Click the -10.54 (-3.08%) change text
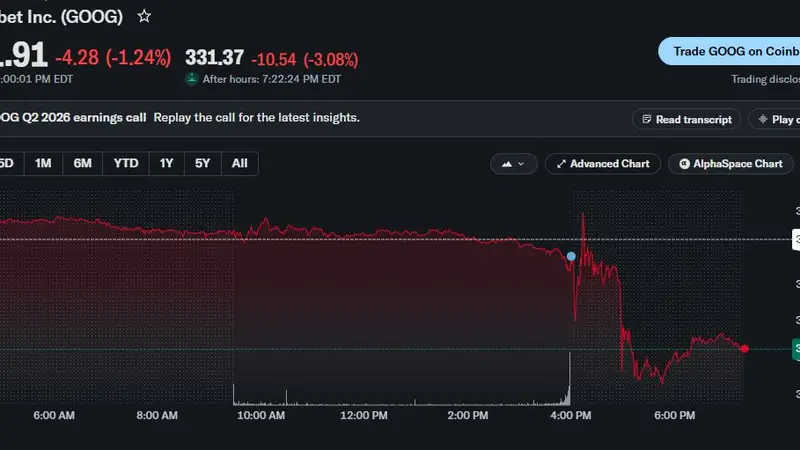This screenshot has width=800, height=450. tap(305, 60)
